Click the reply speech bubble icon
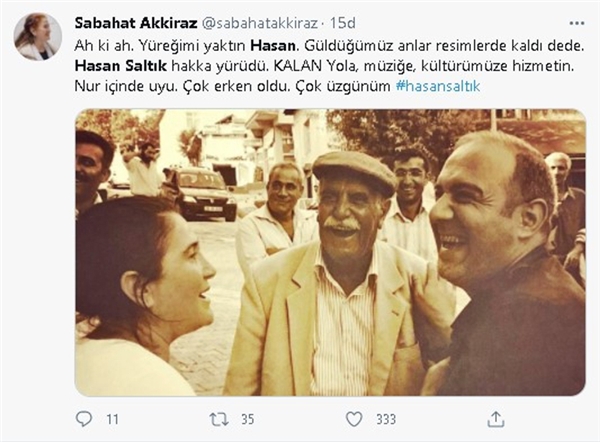 point(84,419)
